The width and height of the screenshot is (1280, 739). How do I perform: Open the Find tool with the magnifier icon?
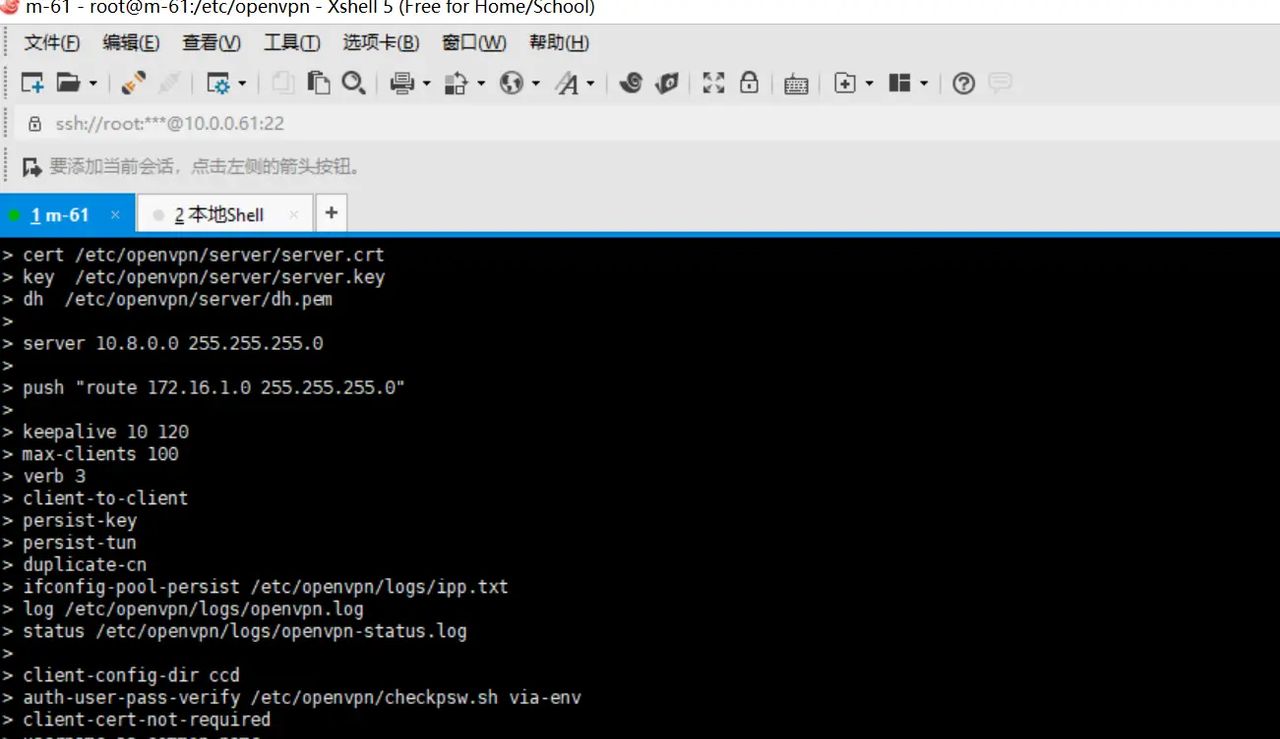pyautogui.click(x=353, y=83)
